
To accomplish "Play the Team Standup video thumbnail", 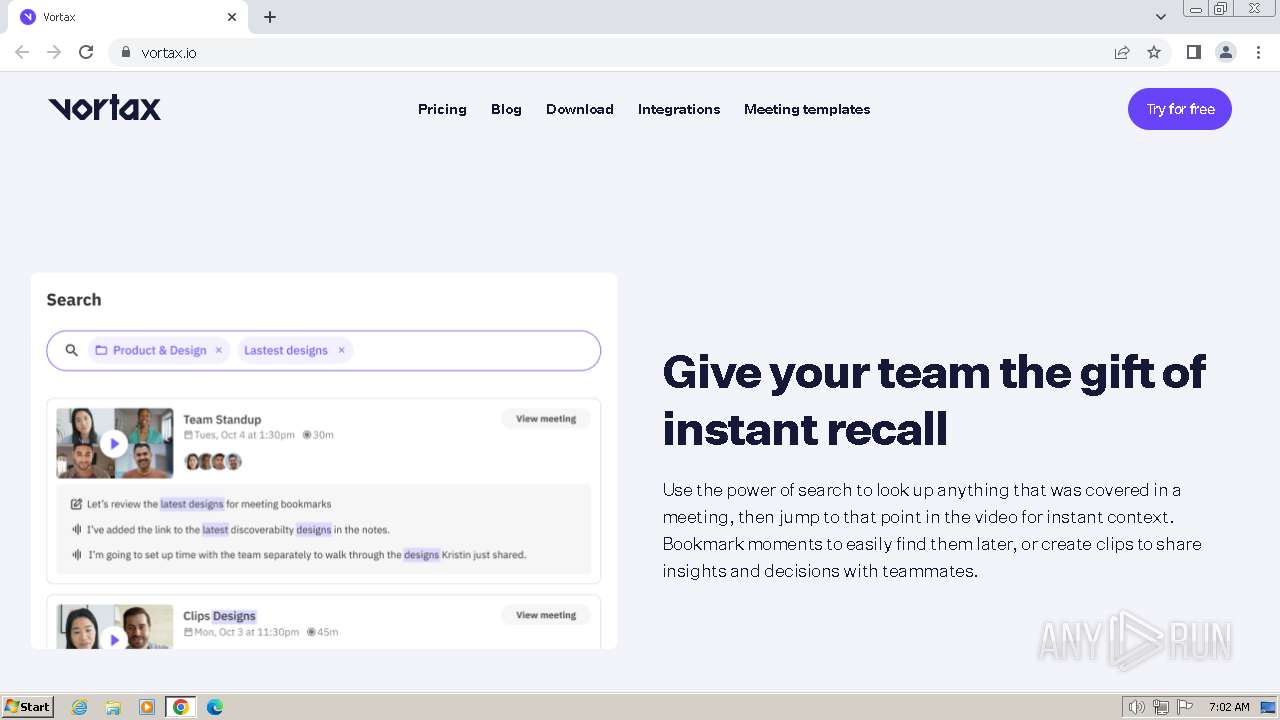I will [114, 443].
